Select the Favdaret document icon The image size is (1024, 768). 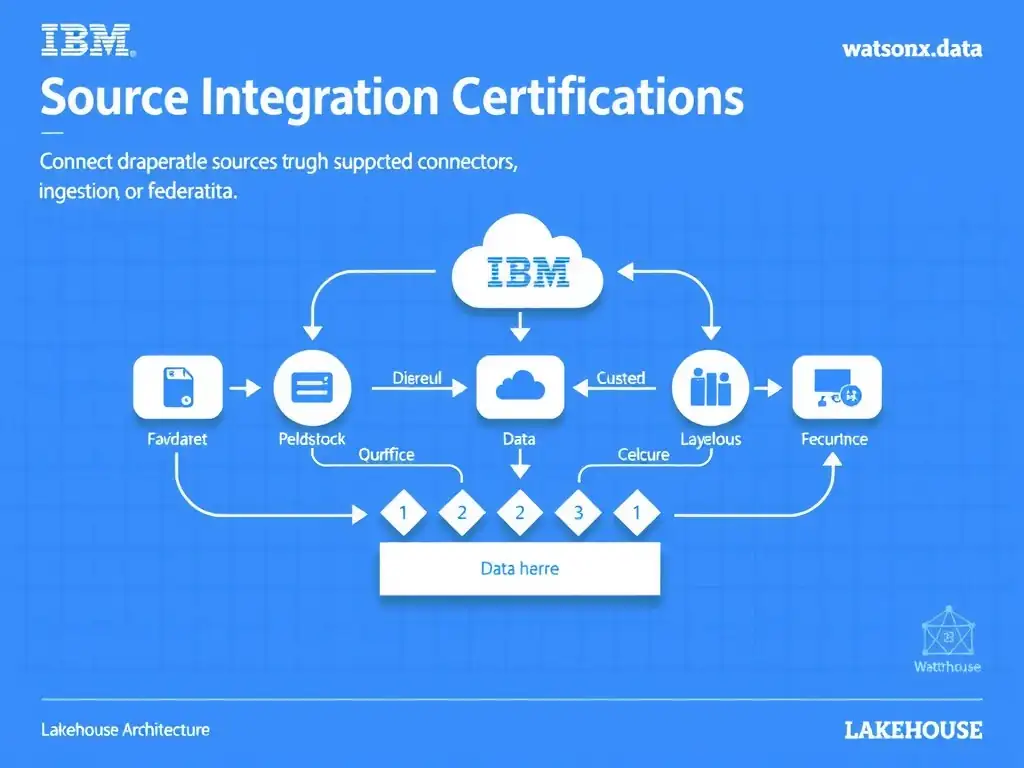[178, 387]
